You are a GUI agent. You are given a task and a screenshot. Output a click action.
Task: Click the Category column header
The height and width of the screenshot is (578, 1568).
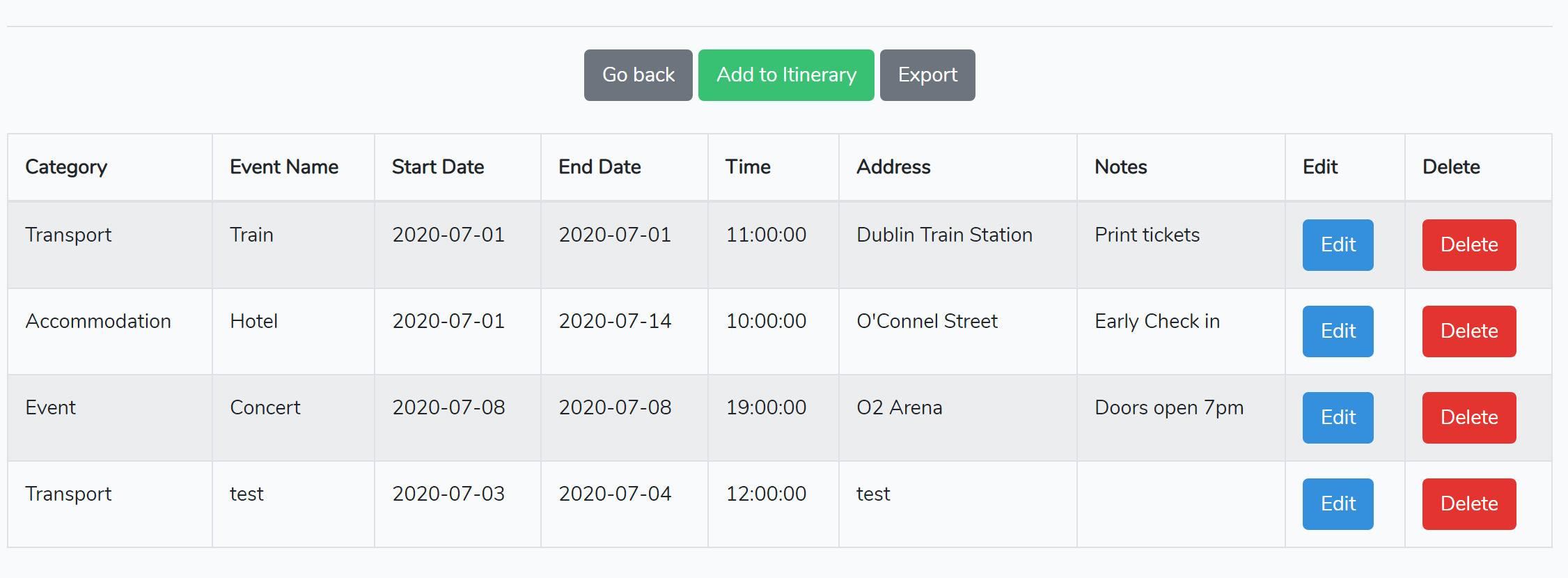tap(66, 167)
